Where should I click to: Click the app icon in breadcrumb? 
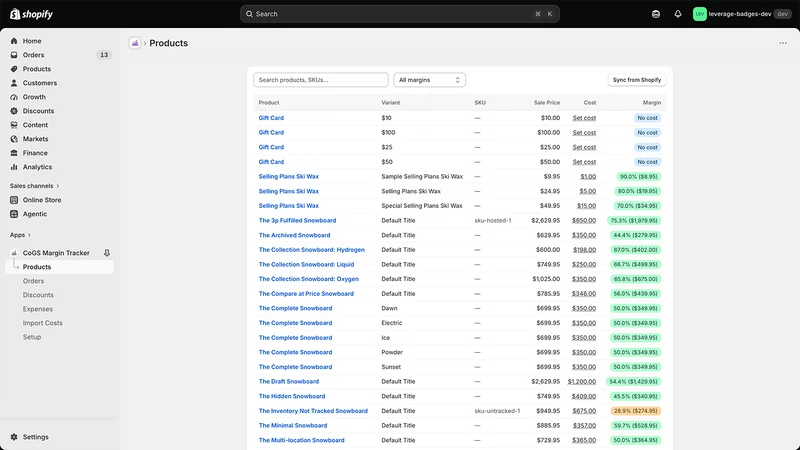coord(135,43)
